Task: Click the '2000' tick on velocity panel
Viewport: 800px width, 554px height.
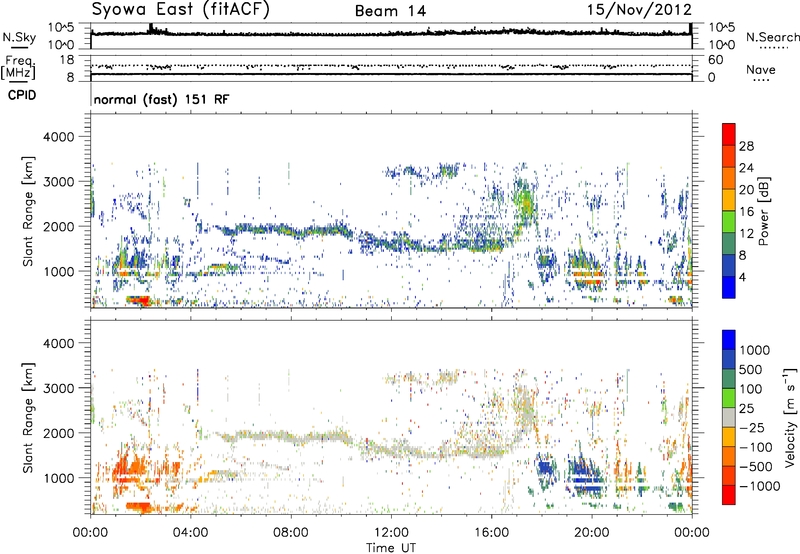Action: 58,433
